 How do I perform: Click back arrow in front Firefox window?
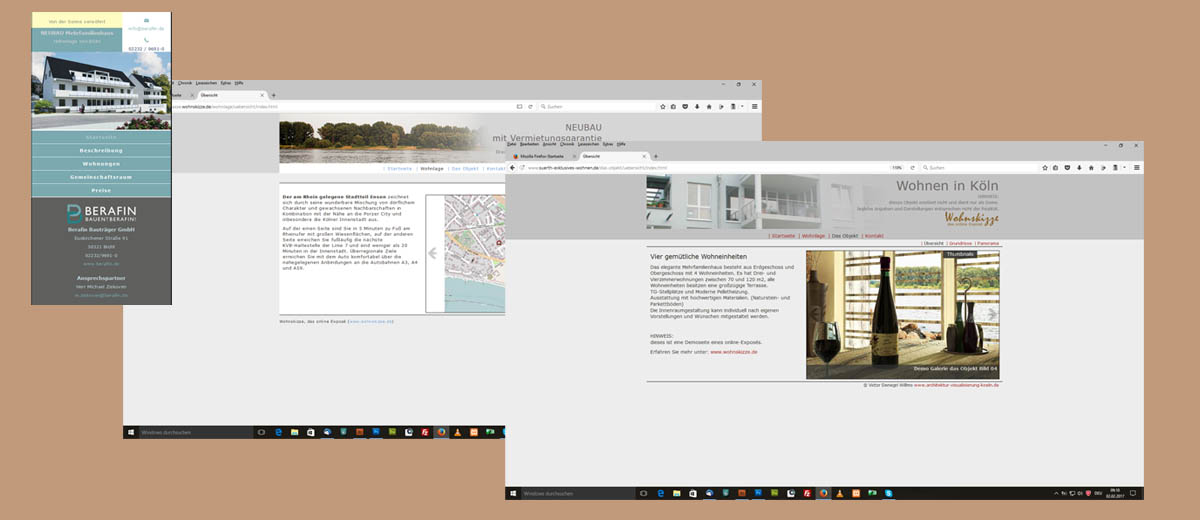pyautogui.click(x=512, y=167)
